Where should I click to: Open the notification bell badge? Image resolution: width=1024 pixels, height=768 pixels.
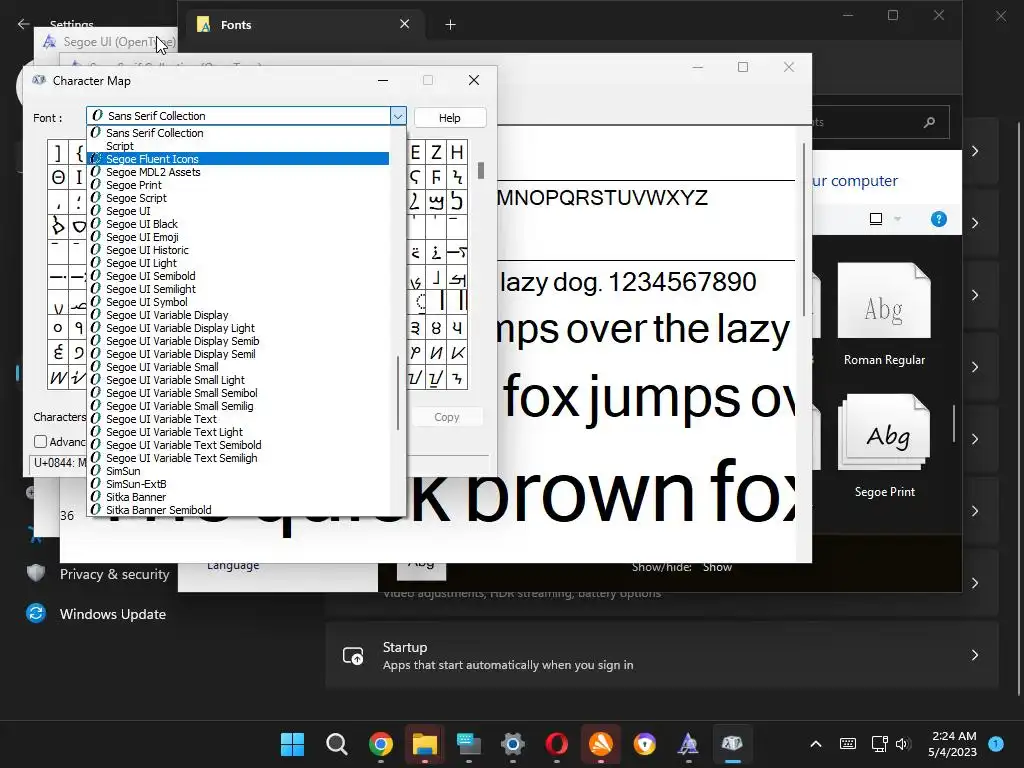coord(996,743)
